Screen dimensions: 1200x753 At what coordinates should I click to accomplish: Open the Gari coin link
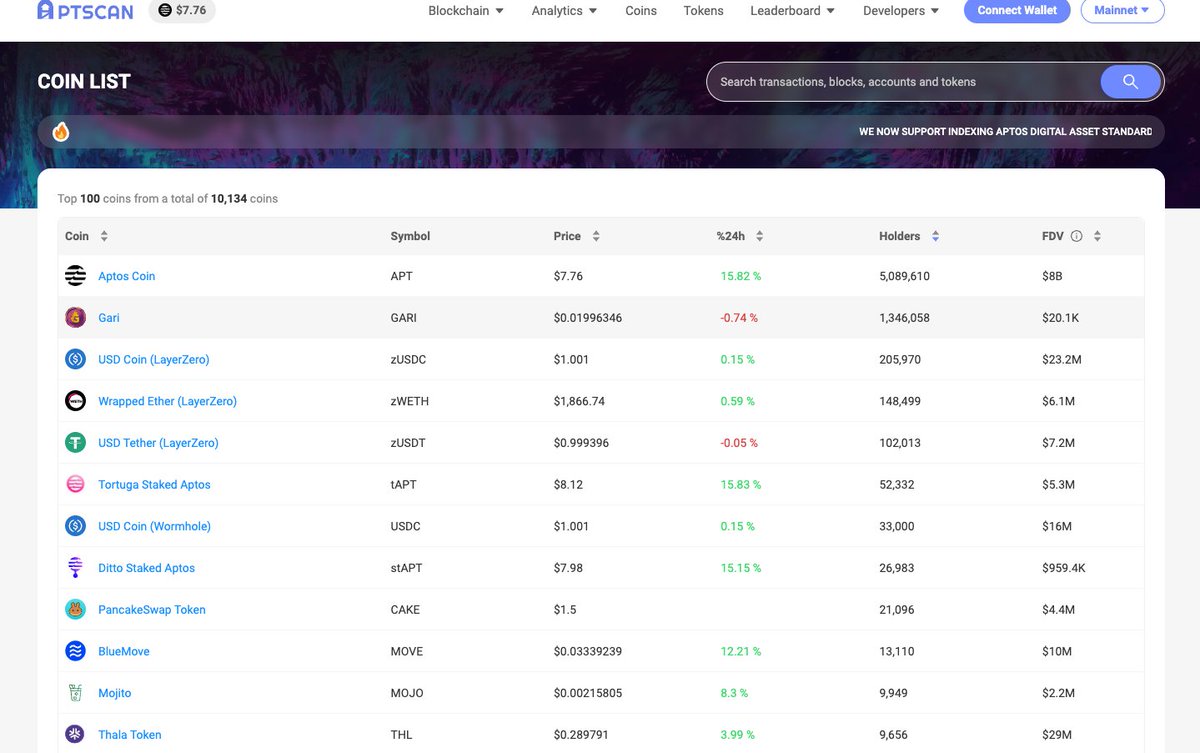[x=109, y=318]
